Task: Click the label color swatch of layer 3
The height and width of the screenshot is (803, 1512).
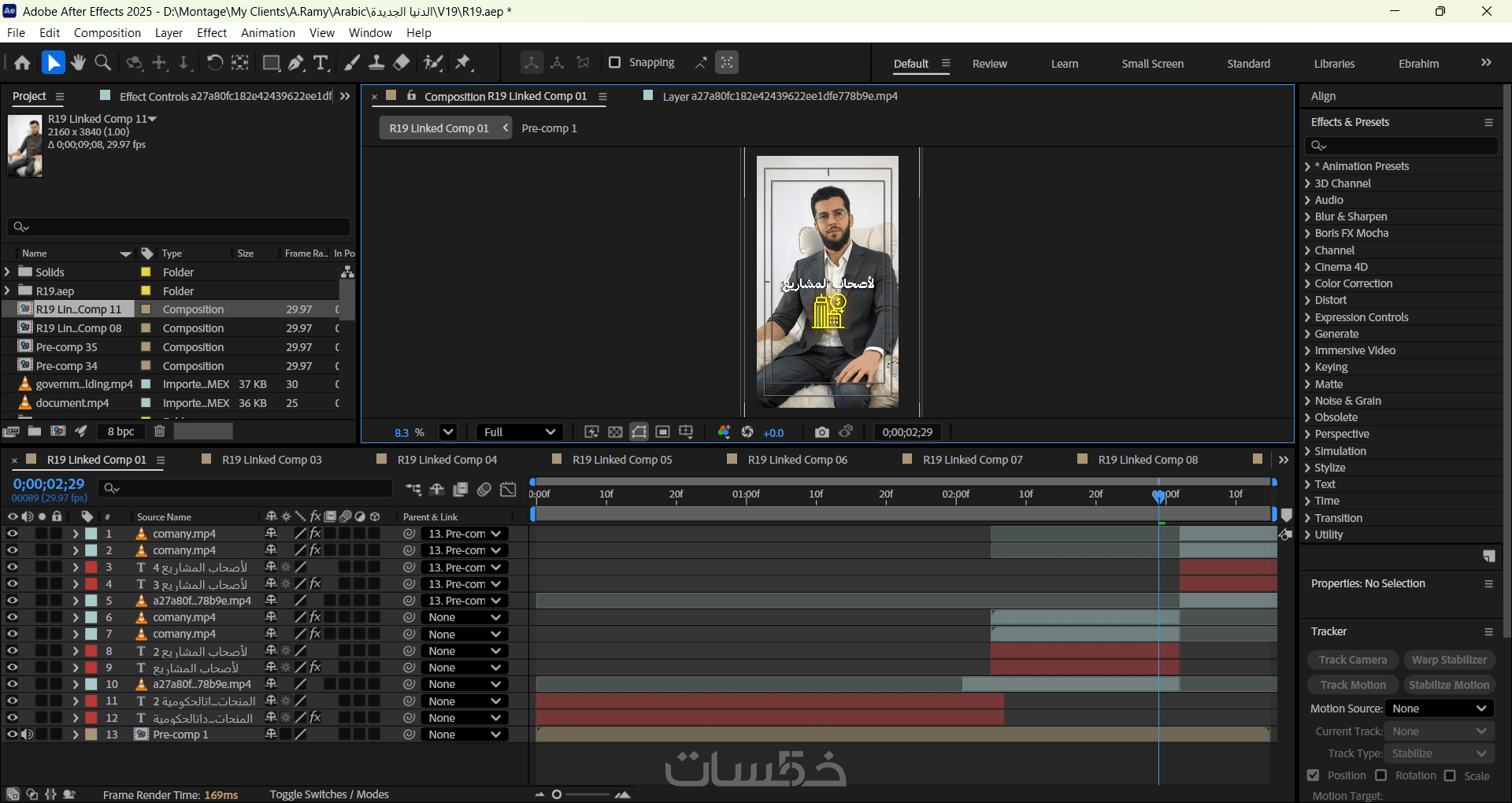Action: [x=91, y=567]
